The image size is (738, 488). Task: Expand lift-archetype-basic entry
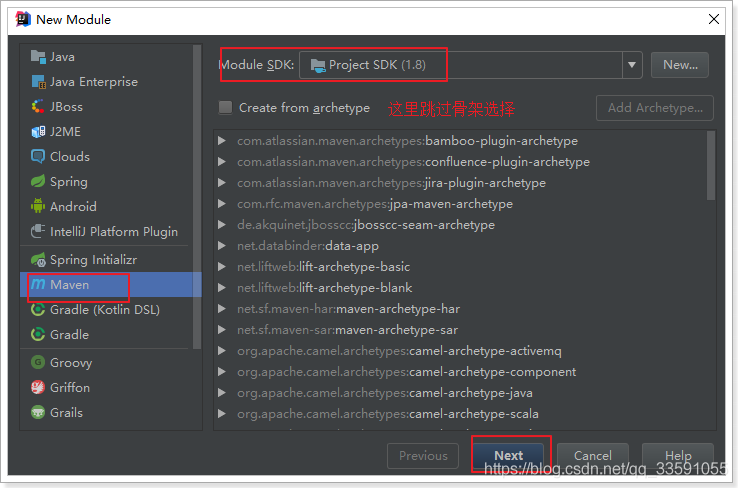tap(222, 267)
